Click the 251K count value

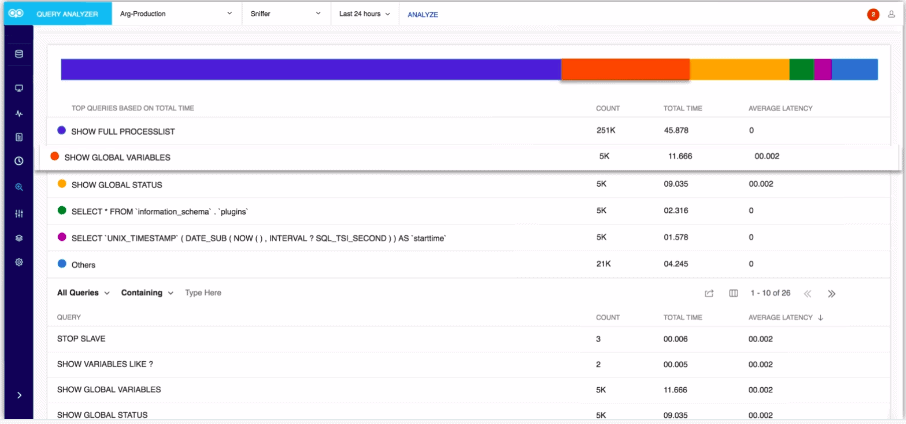pos(606,131)
